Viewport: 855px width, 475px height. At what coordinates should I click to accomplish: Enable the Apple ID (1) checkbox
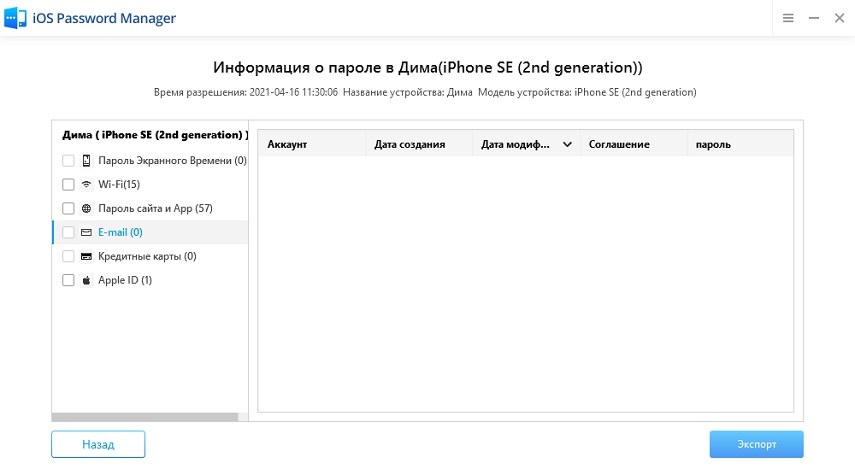pyautogui.click(x=68, y=280)
